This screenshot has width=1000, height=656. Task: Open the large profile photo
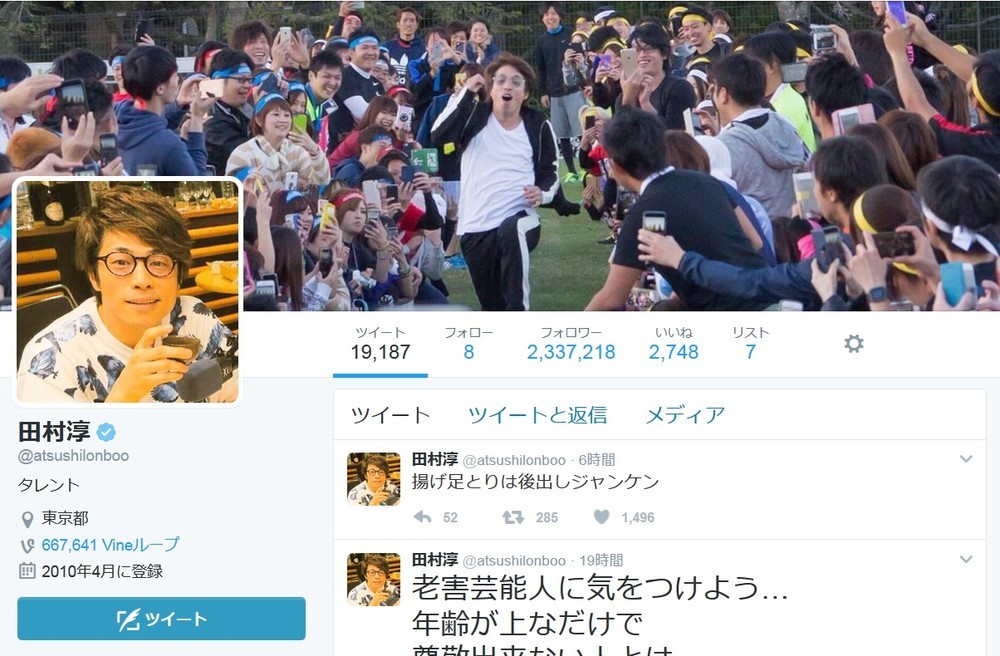click(128, 291)
